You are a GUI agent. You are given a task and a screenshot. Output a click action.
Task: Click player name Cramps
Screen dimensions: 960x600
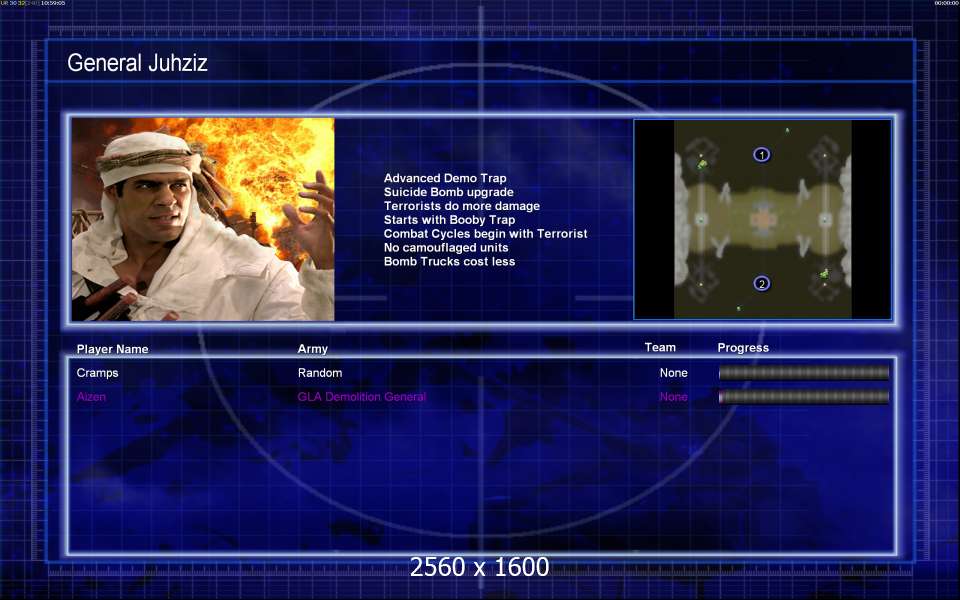point(97,373)
